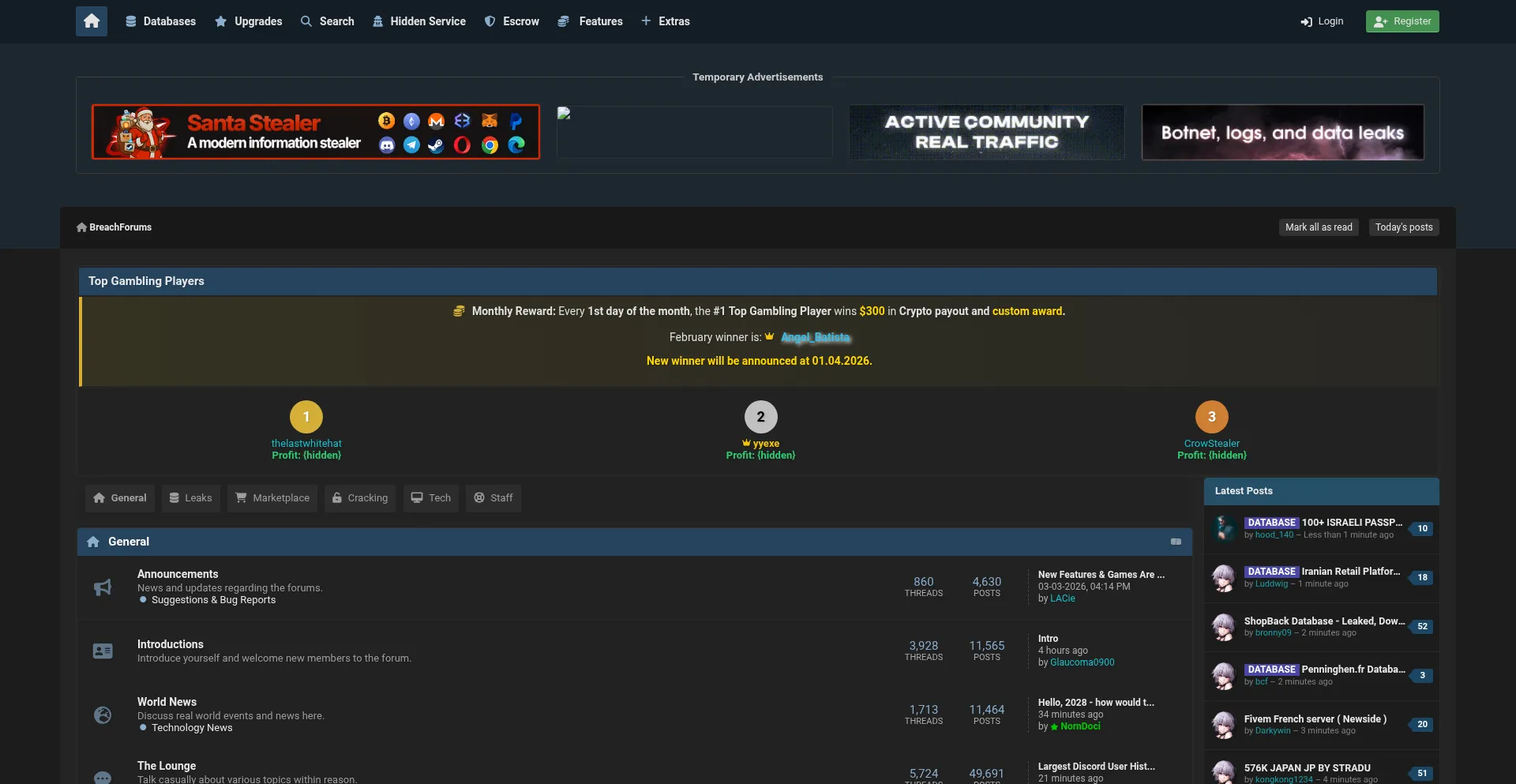Viewport: 1516px width, 784px height.
Task: Open the Hello, 2028 thread link
Action: click(1096, 703)
